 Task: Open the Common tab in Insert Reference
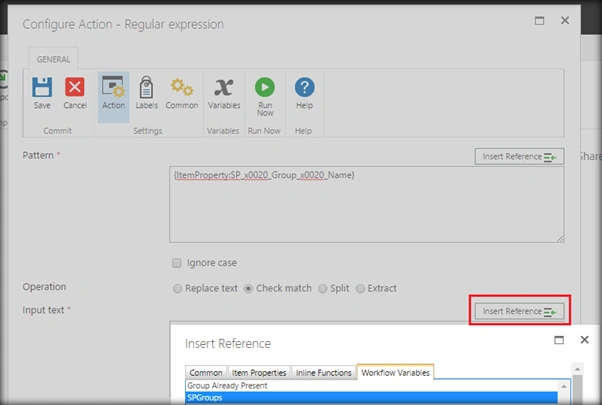pyautogui.click(x=206, y=373)
